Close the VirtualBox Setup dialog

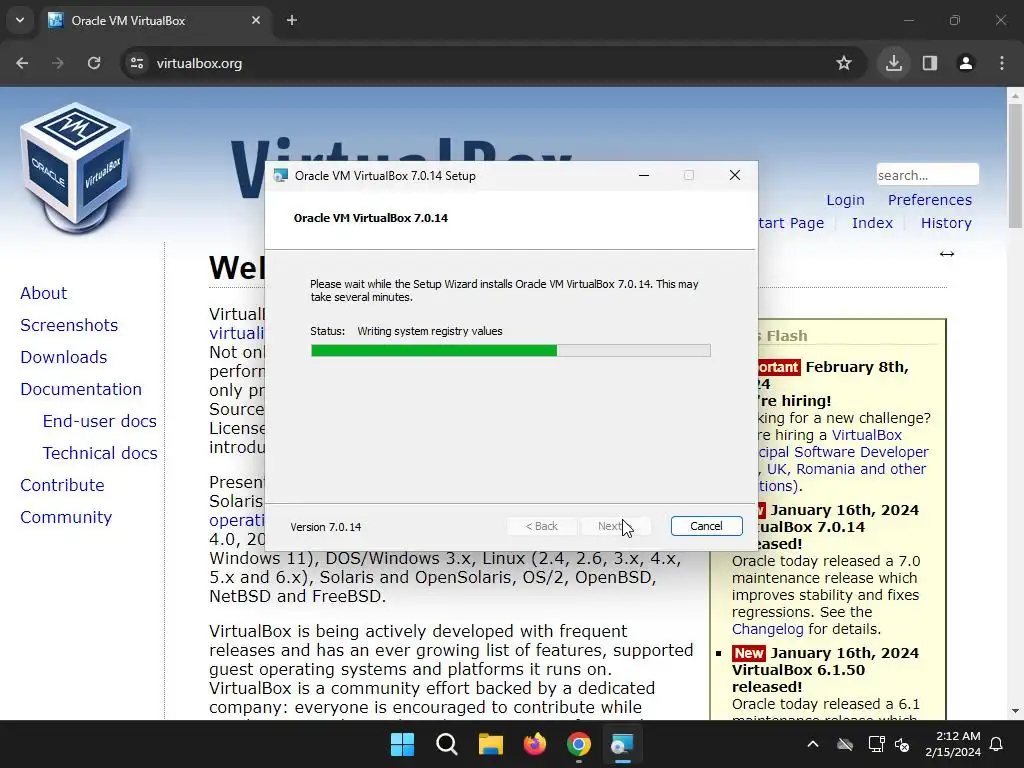(735, 175)
